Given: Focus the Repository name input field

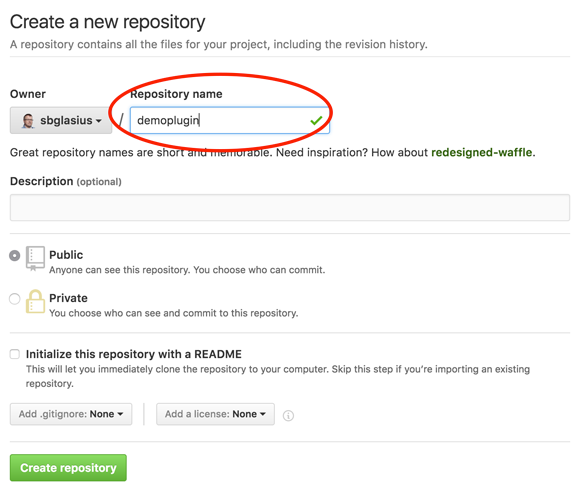Looking at the screenshot, I should pos(230,120).
